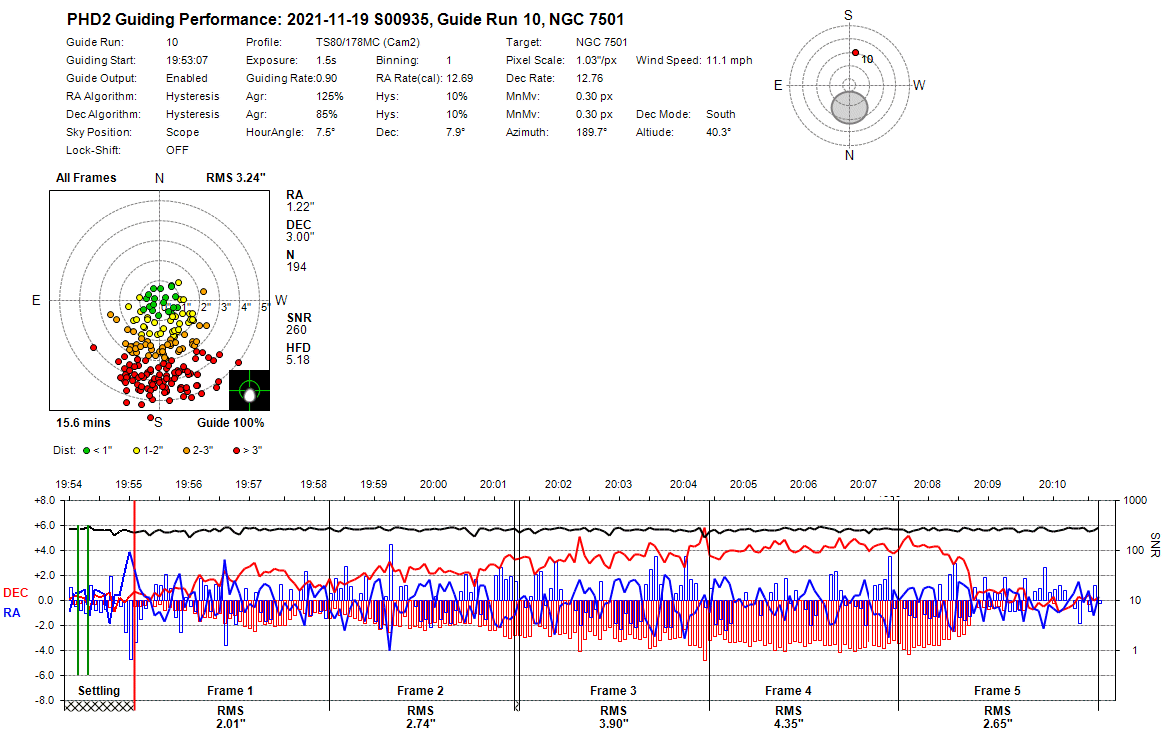Click the HFD 5.18 statistic
1174x736 pixels.
coord(298,353)
